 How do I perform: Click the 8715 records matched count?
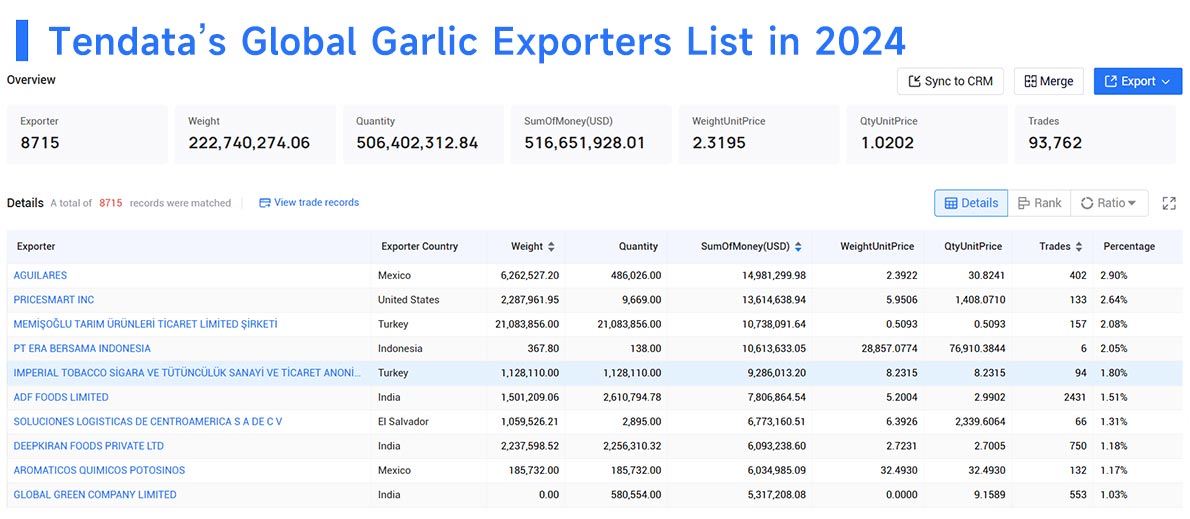111,203
